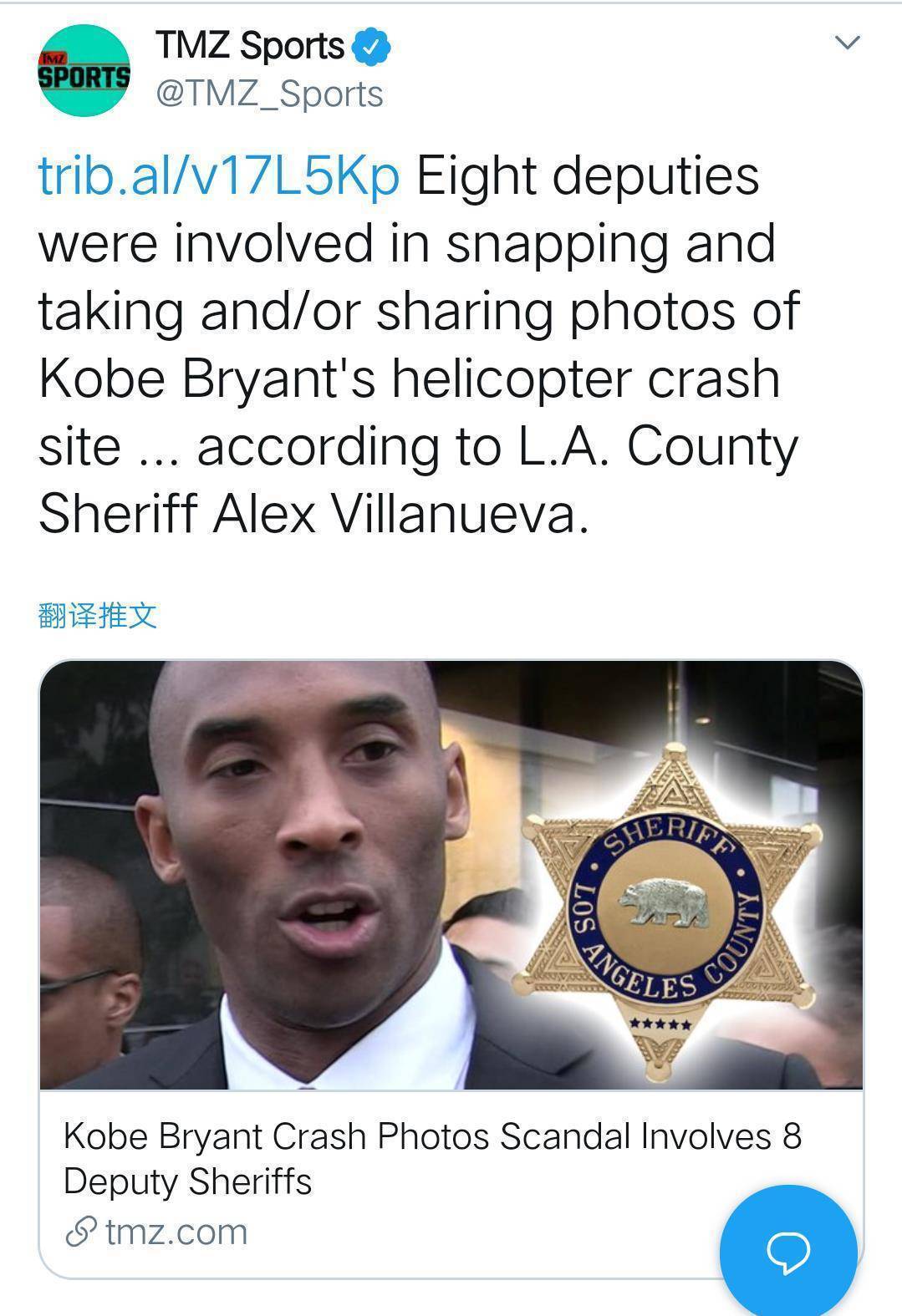Click the 'were involved in snapping and' line
The width and height of the screenshot is (902, 1316).
click(x=407, y=243)
